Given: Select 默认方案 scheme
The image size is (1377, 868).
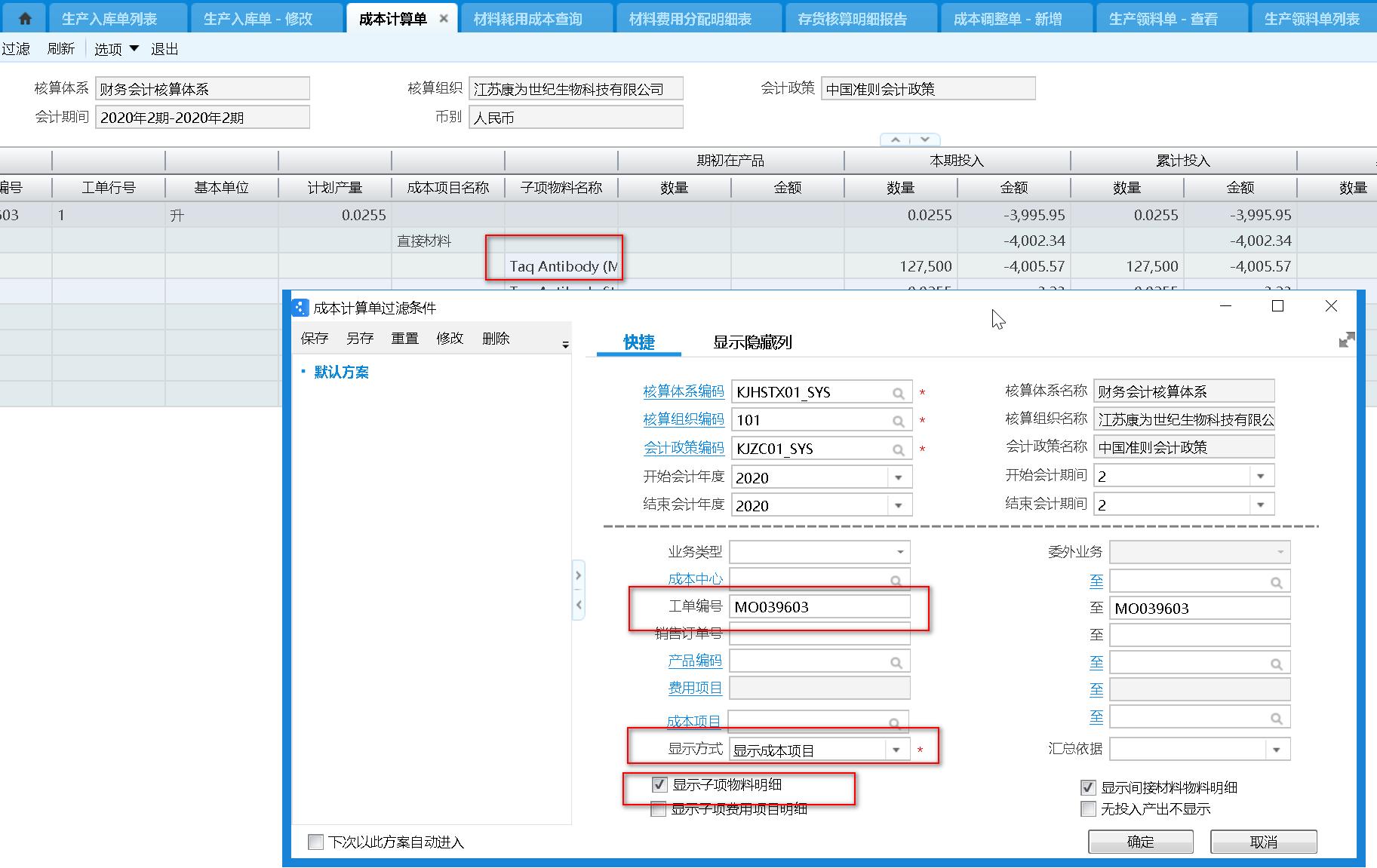Looking at the screenshot, I should 341,373.
